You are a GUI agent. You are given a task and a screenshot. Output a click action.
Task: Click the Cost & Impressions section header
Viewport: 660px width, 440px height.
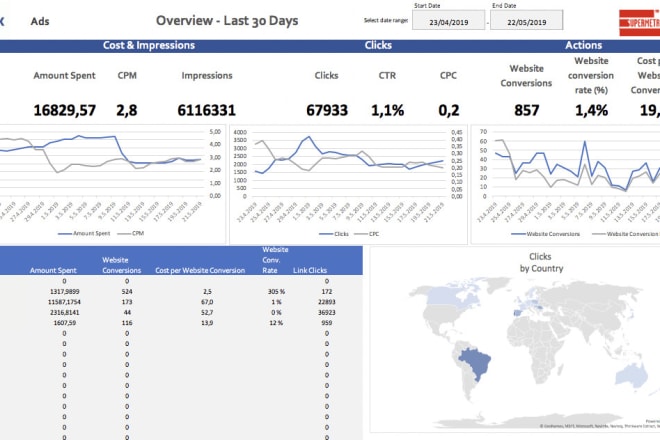point(149,45)
